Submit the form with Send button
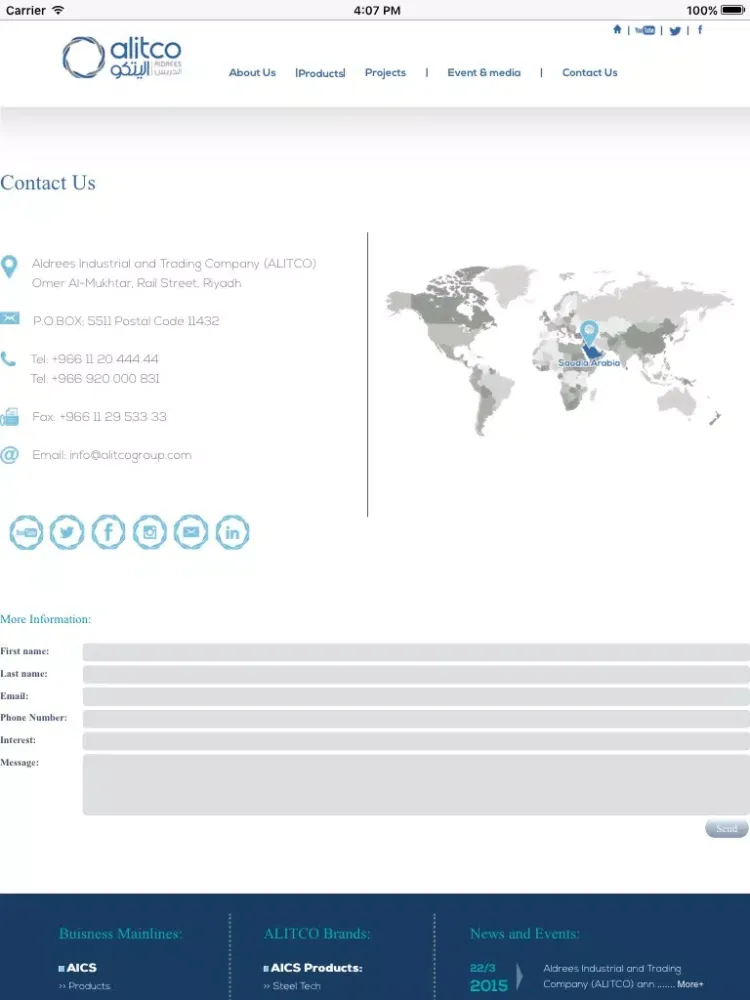This screenshot has height=1000, width=750. (726, 828)
